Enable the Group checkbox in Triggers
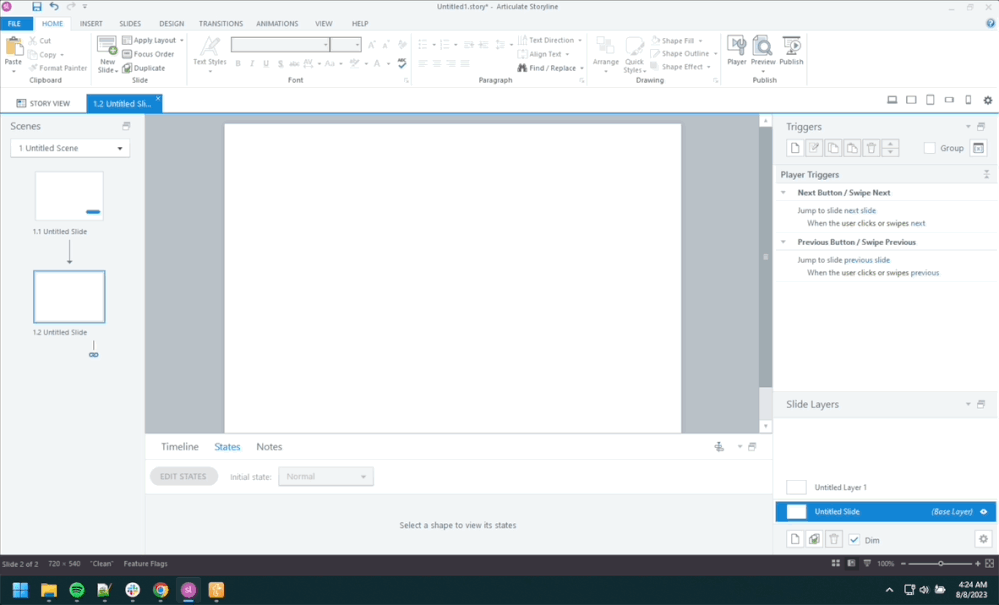Screen dimensions: 999x605 point(929,148)
